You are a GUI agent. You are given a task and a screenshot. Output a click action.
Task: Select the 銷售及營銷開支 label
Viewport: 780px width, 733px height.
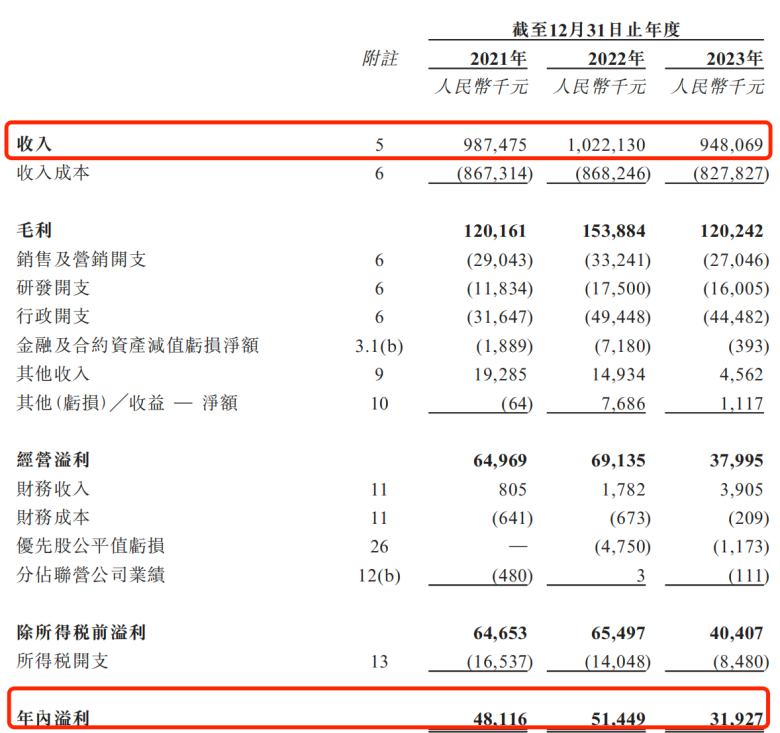(x=81, y=259)
